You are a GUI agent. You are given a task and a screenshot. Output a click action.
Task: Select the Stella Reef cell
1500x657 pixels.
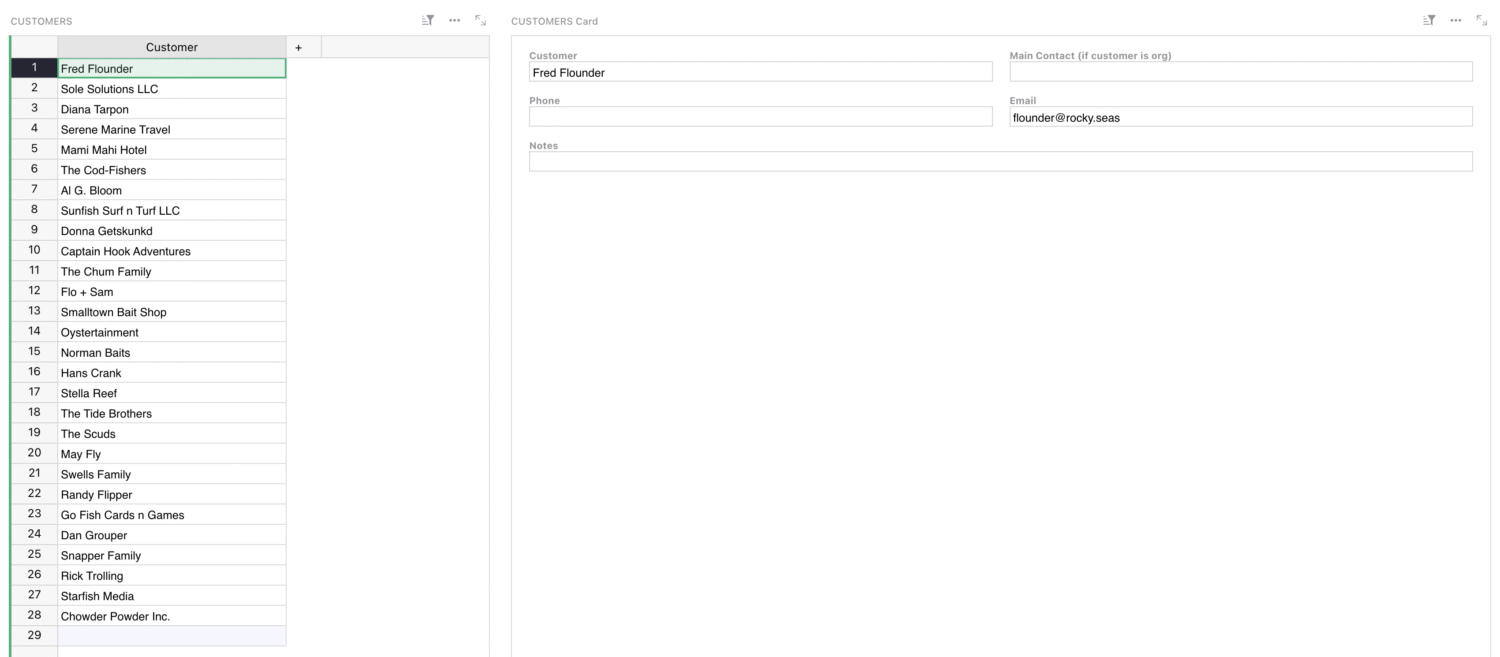(x=172, y=393)
